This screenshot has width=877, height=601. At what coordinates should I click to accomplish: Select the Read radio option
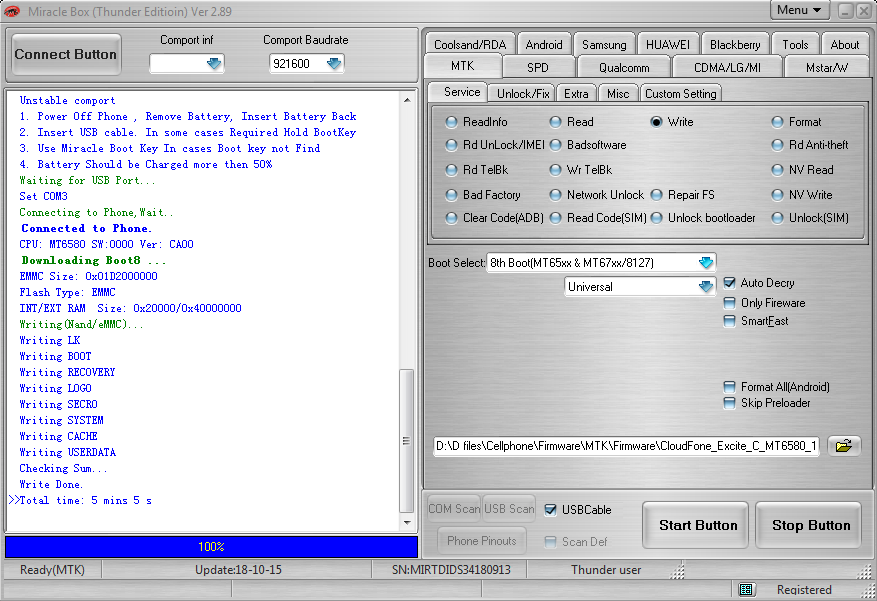pos(555,122)
